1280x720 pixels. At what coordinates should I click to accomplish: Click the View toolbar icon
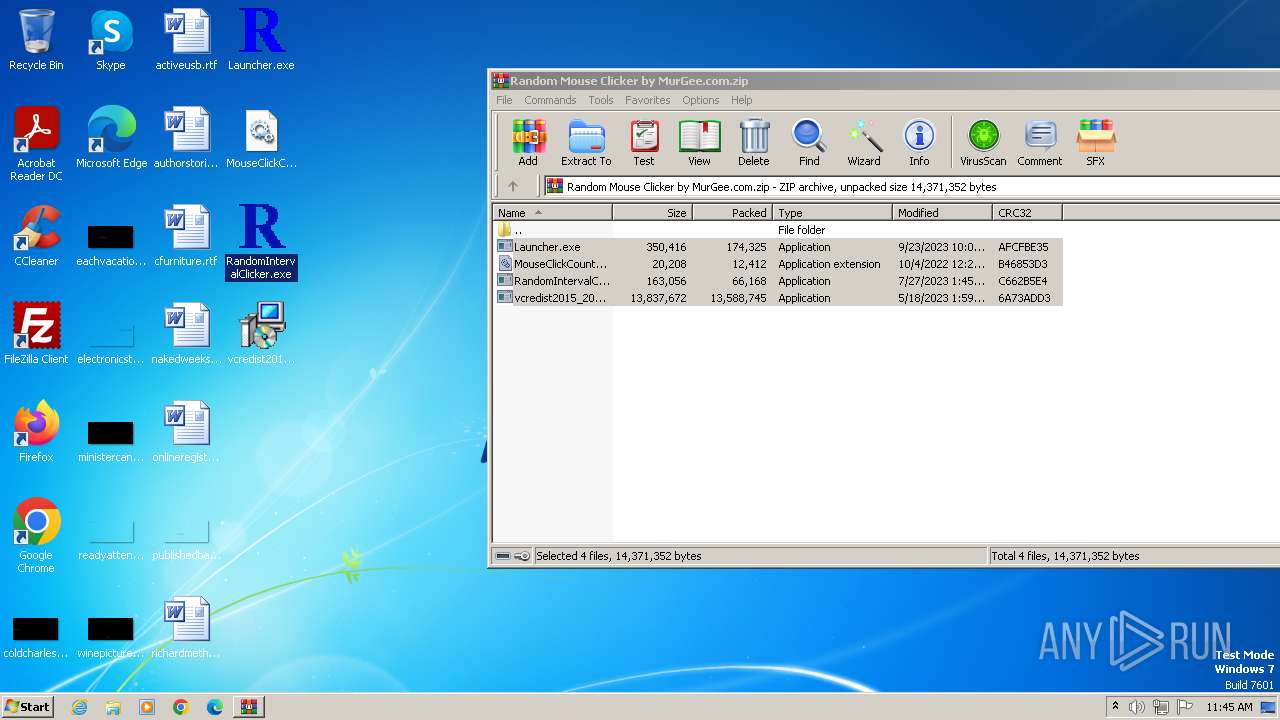point(699,143)
